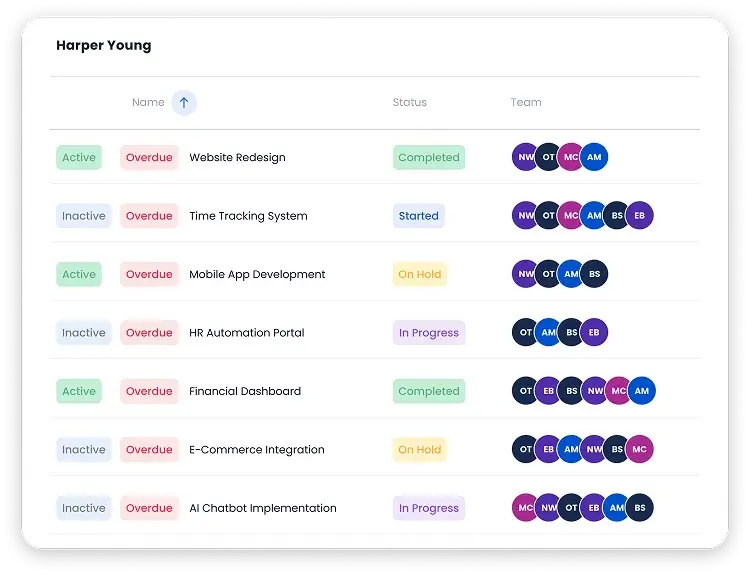Click the BS avatar in Time Tracking System row
This screenshot has height=575, width=750.
pyautogui.click(x=617, y=215)
